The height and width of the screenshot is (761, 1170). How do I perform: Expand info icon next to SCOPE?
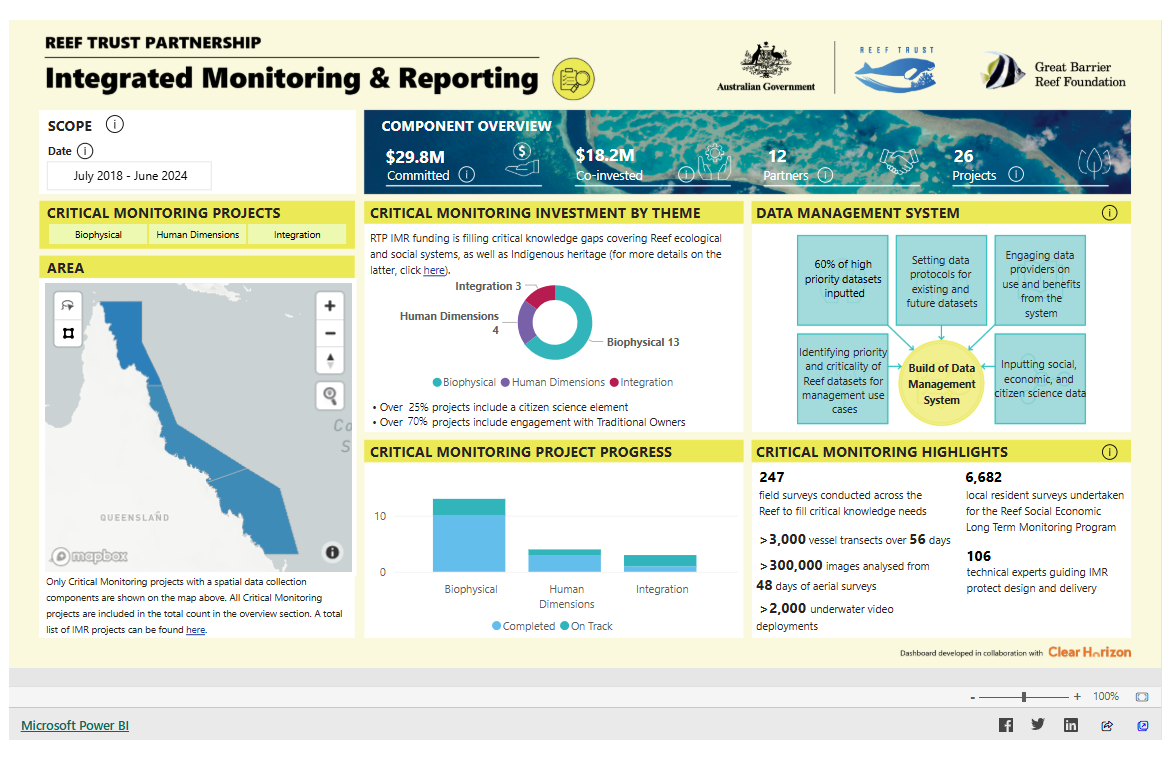pyautogui.click(x=115, y=125)
